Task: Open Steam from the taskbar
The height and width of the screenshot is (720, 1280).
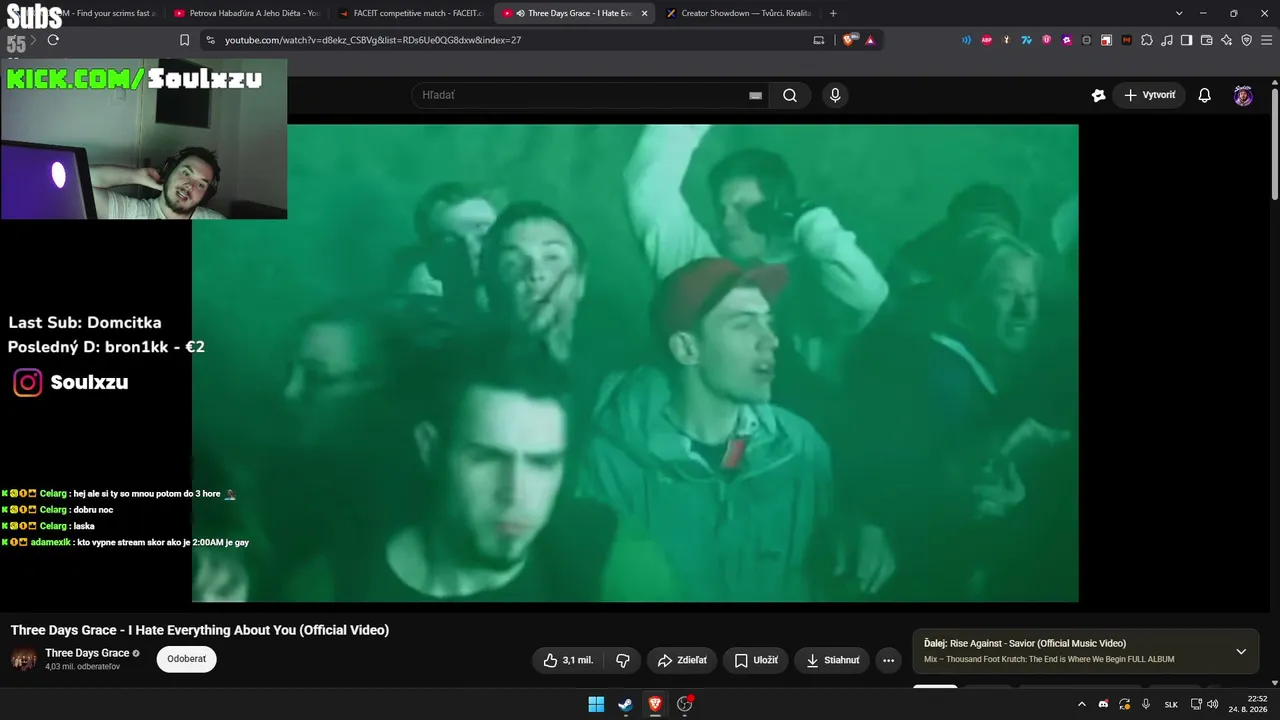Action: point(625,704)
